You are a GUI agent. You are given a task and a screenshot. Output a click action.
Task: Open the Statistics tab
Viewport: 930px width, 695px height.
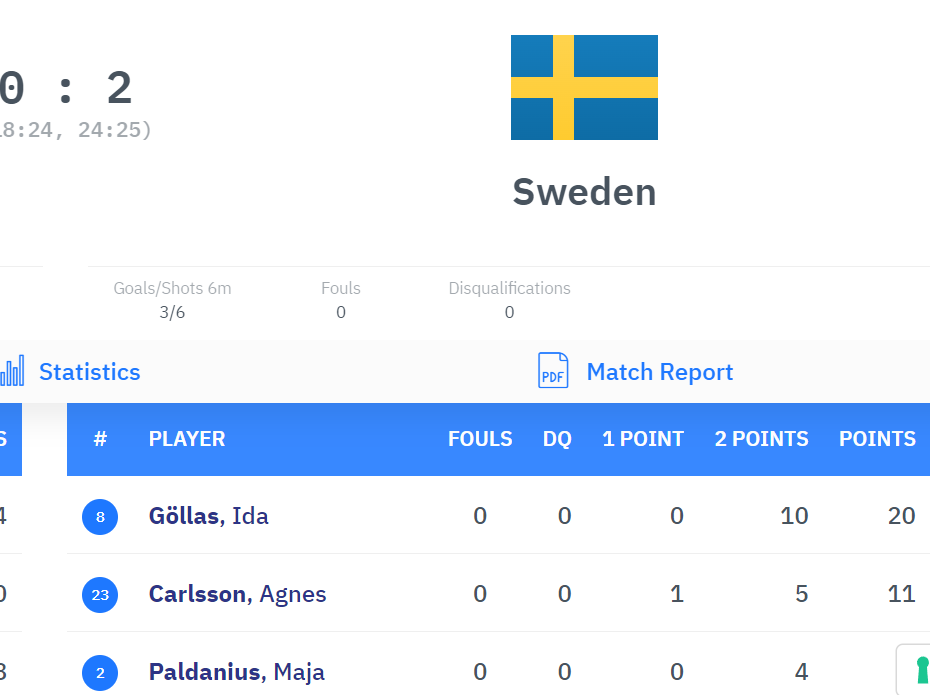tap(89, 372)
